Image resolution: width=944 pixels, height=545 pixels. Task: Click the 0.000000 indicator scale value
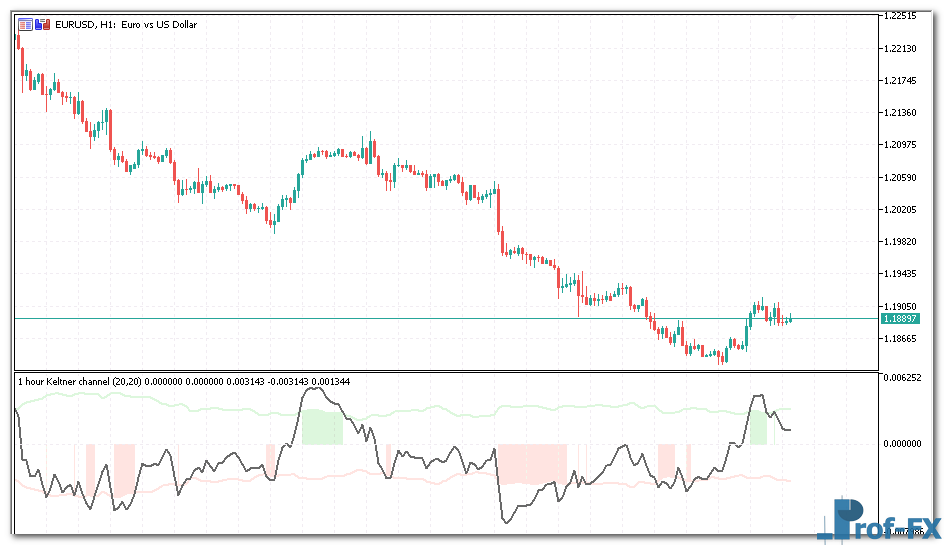(904, 443)
